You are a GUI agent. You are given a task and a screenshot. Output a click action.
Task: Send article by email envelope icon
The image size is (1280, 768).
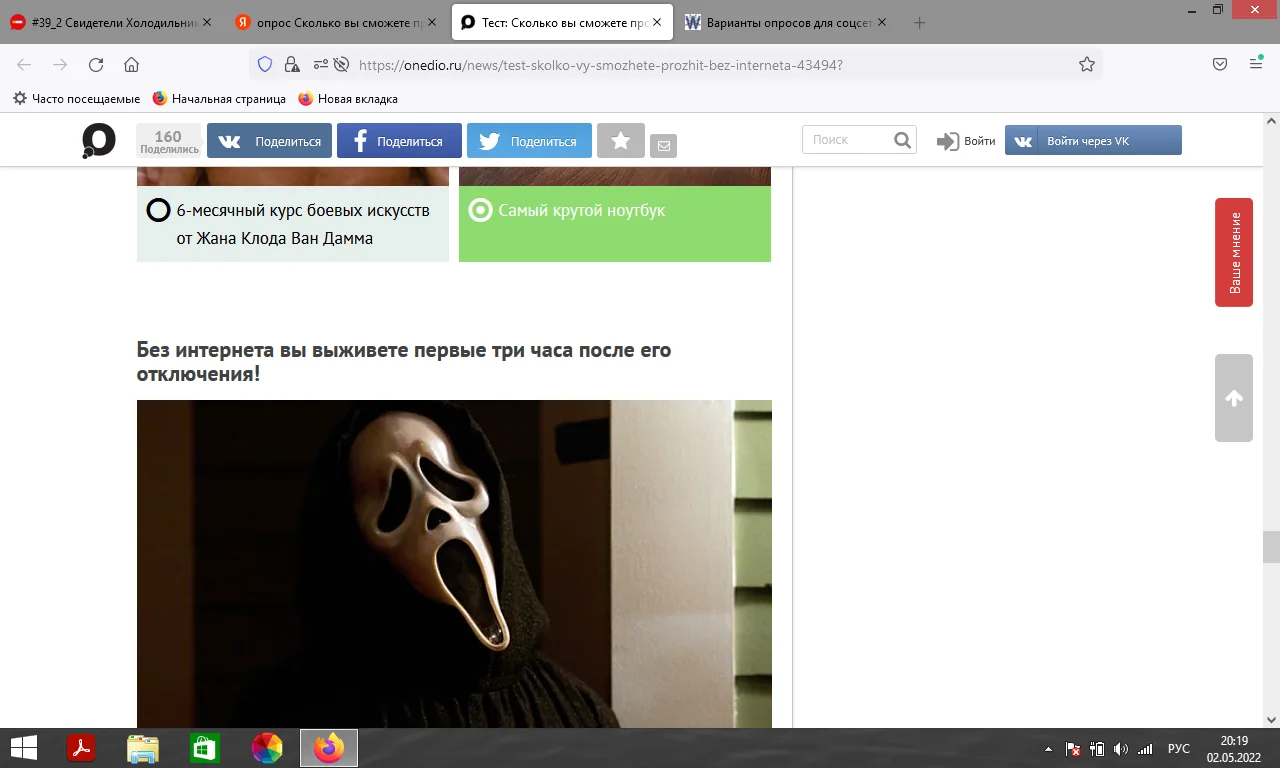(x=663, y=146)
